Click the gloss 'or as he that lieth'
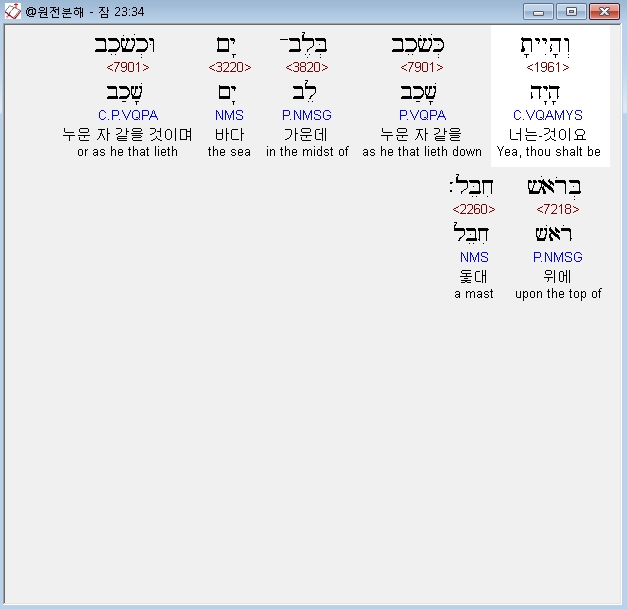627x609 pixels. click(128, 152)
